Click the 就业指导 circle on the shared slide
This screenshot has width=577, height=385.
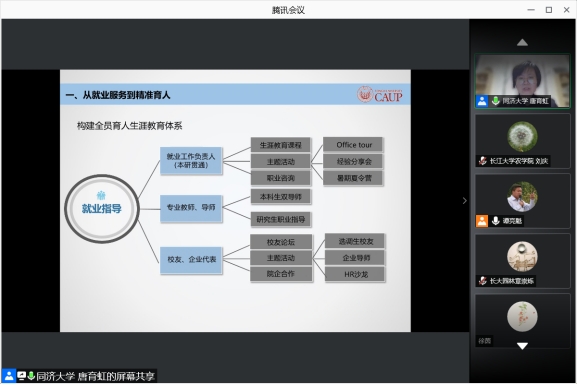102,209
